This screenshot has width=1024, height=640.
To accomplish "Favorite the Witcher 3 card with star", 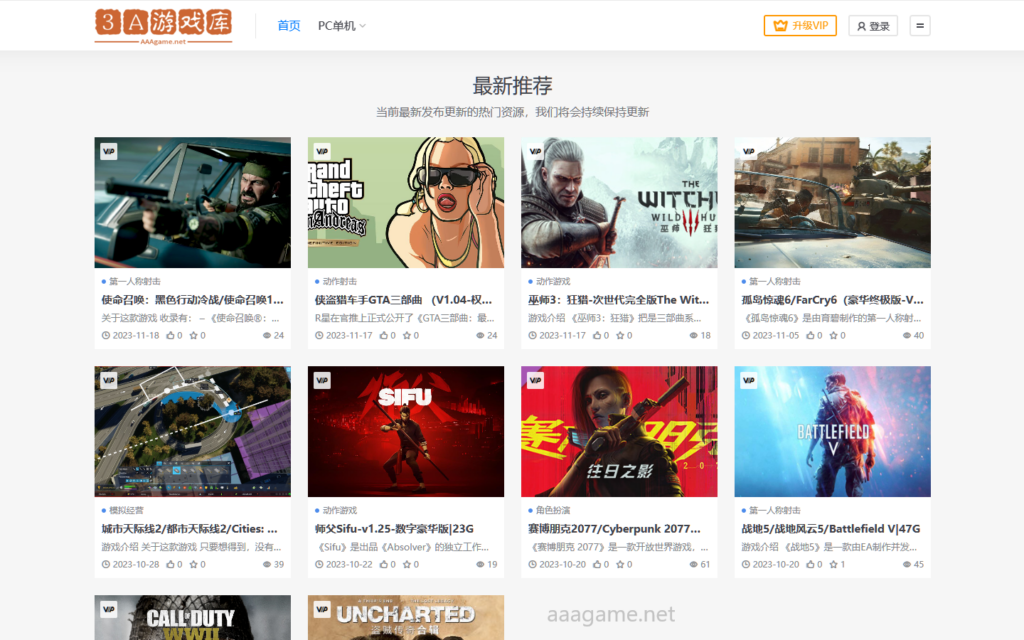I will [620, 335].
